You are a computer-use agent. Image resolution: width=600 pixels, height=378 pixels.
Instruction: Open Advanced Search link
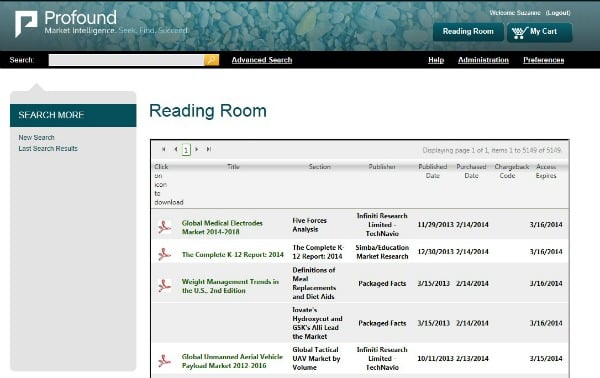tap(262, 60)
